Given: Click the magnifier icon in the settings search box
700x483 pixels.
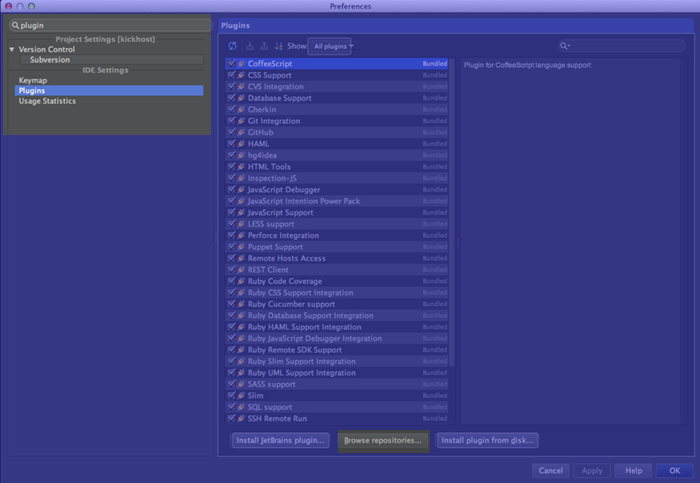Looking at the screenshot, I should click(16, 25).
